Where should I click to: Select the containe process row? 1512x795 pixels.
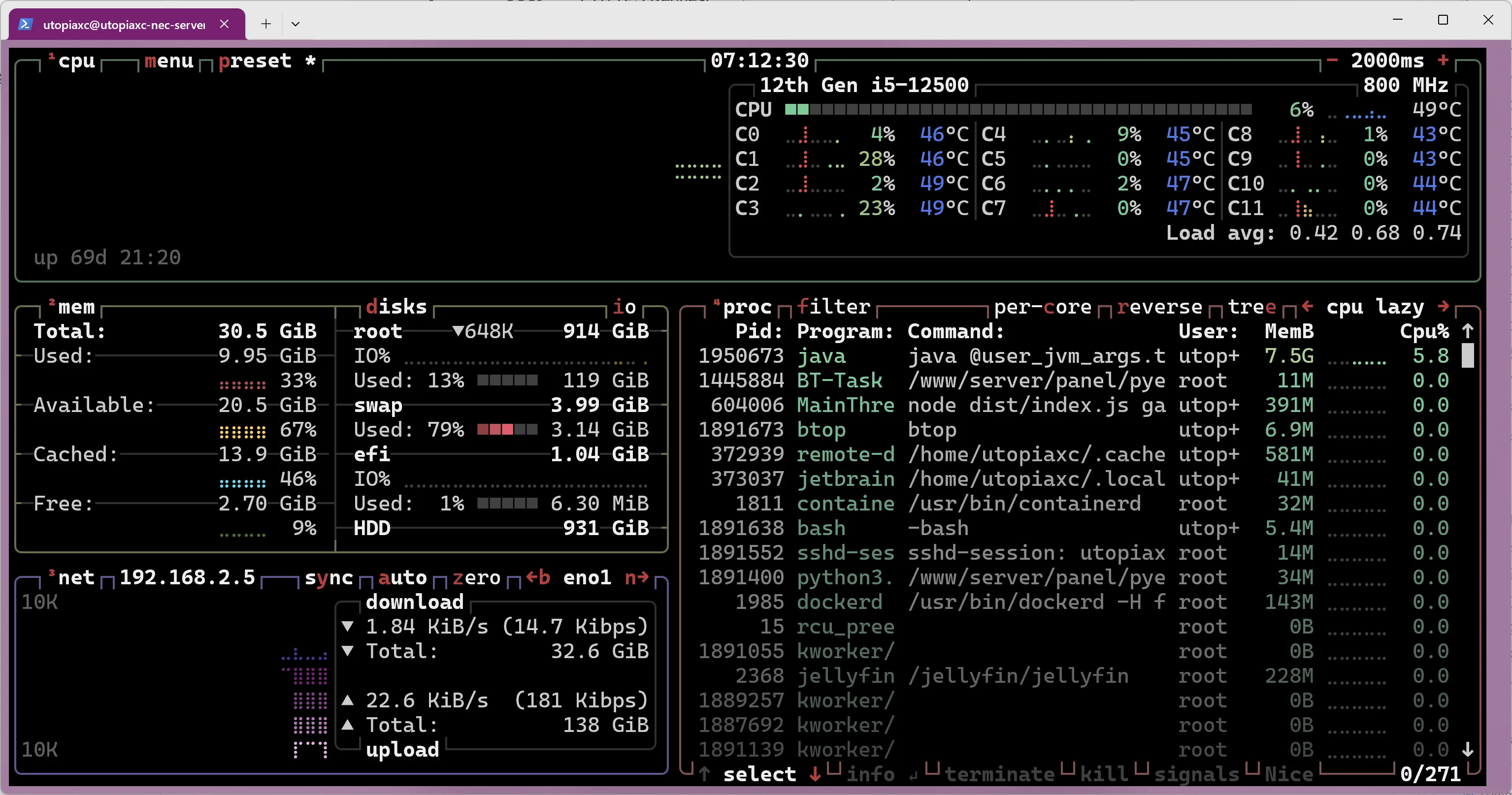[x=1074, y=504]
